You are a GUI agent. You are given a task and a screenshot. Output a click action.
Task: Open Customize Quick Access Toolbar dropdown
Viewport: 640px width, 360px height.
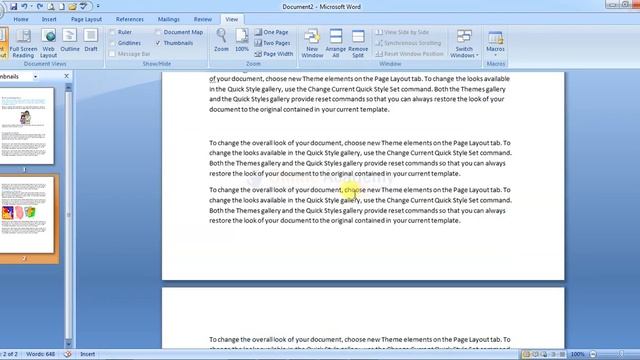tap(98, 7)
